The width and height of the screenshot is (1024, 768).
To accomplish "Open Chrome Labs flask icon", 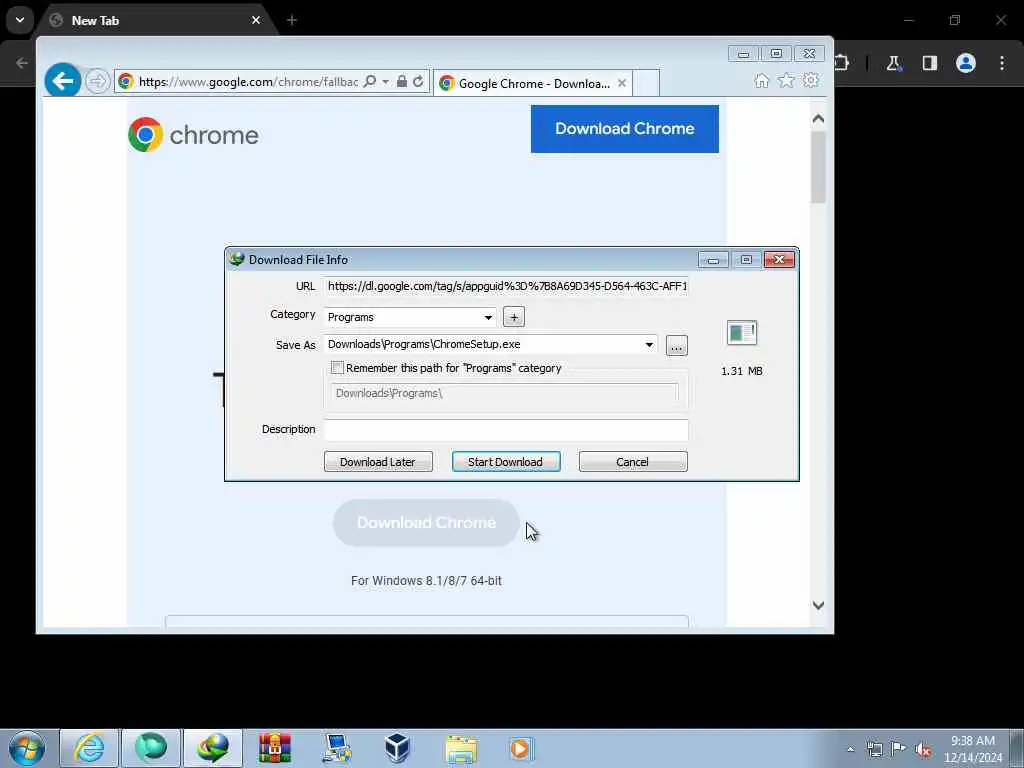I will coord(893,63).
